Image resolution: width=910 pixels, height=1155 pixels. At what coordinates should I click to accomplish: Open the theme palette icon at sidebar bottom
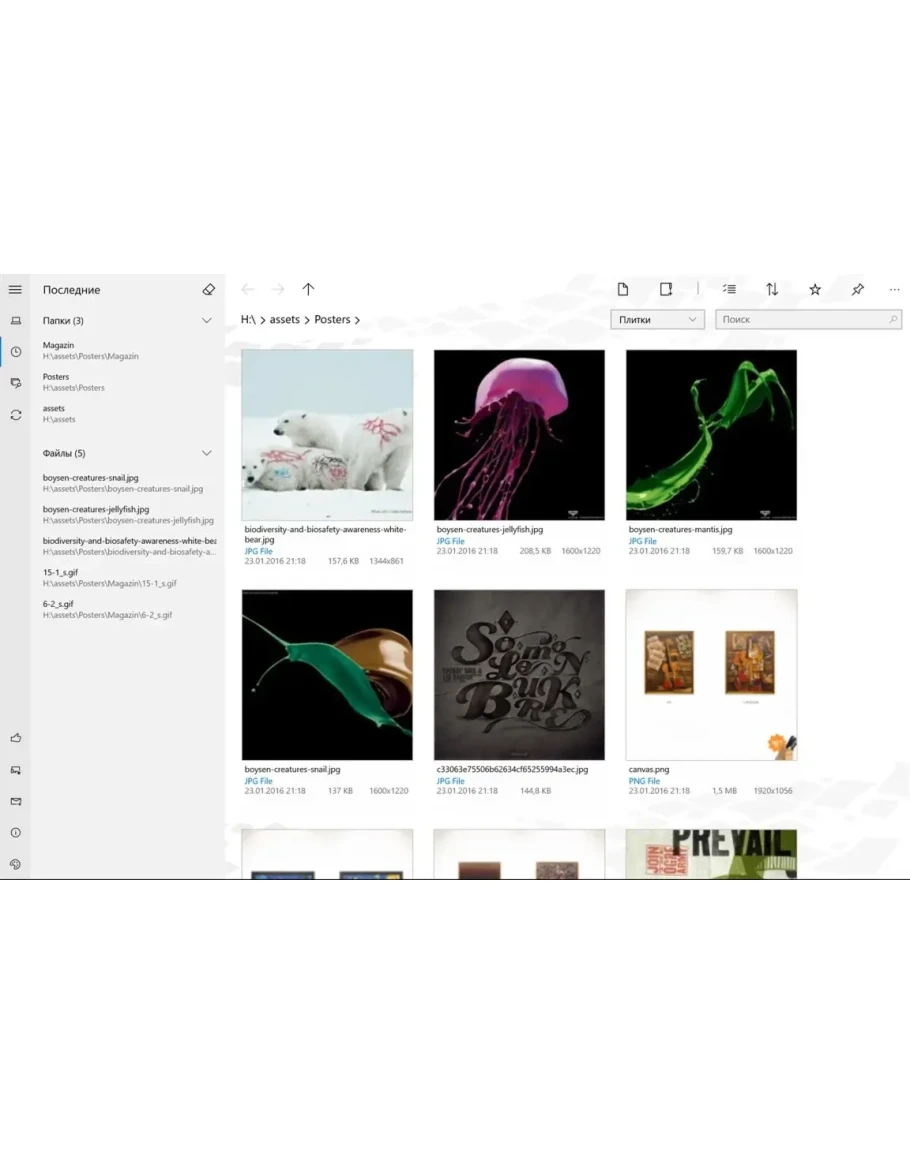[x=15, y=864]
